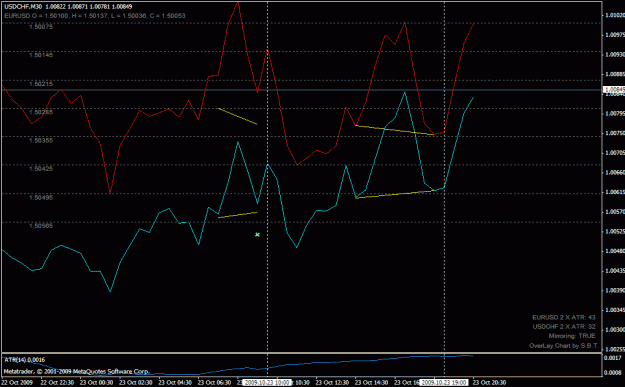Screen dimensions: 625x387
Task: Click the 1.00390 price axis label
Action: point(615,291)
